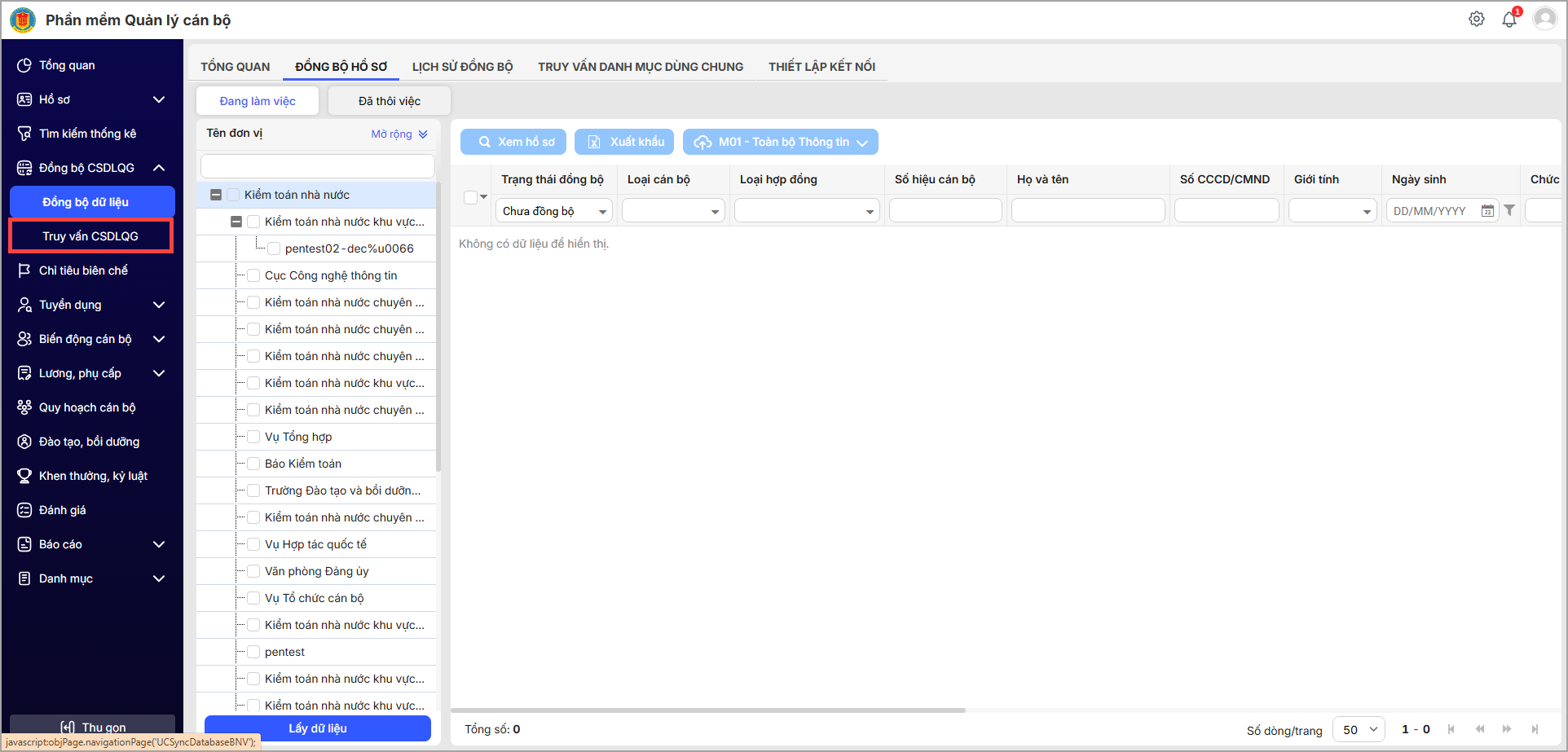Click the Tổng quan sidebar icon
Screen dimensions: 1568x752
pyautogui.click(x=24, y=65)
